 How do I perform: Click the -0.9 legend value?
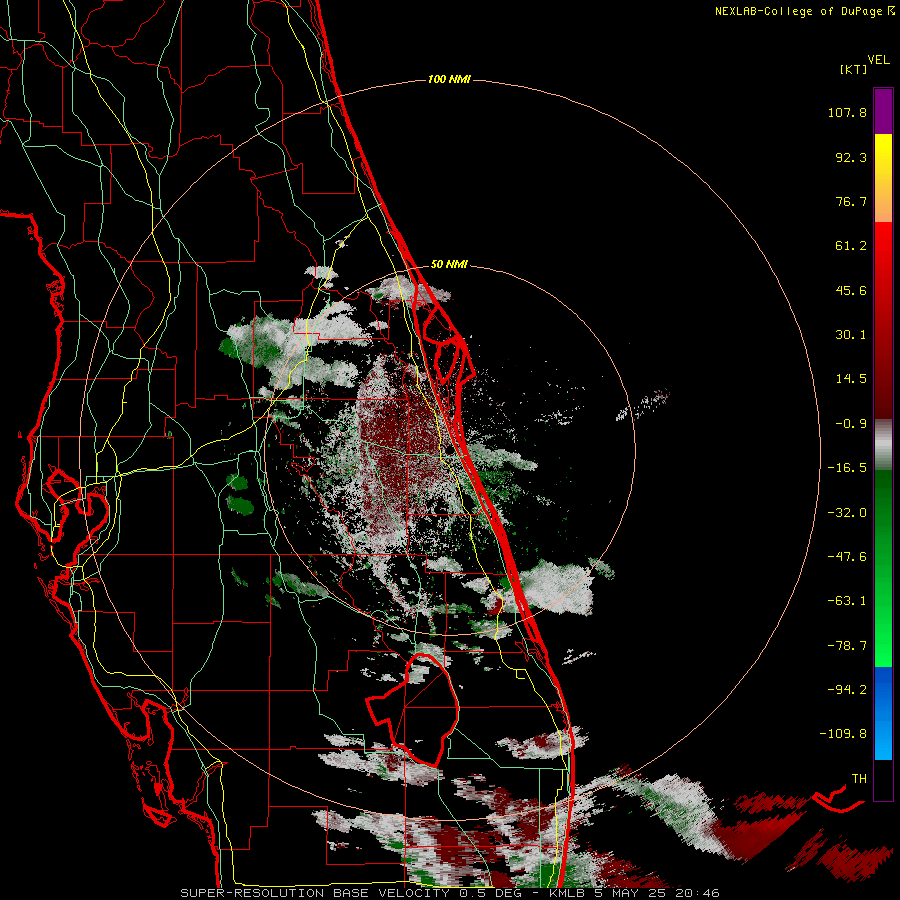click(x=851, y=424)
